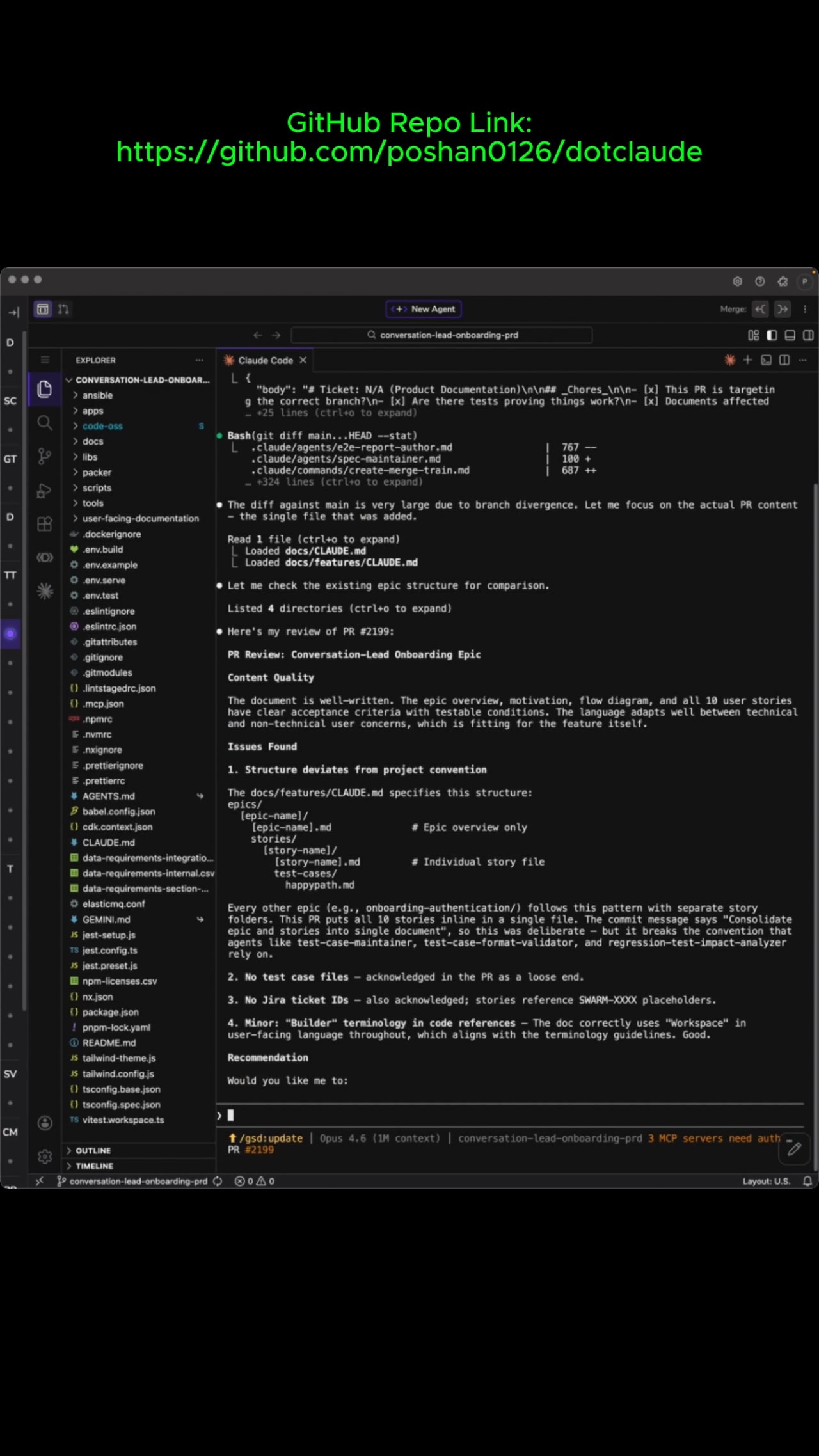The width and height of the screenshot is (819, 1456).
Task: Toggle primary sidebar layout button
Action: [x=772, y=335]
